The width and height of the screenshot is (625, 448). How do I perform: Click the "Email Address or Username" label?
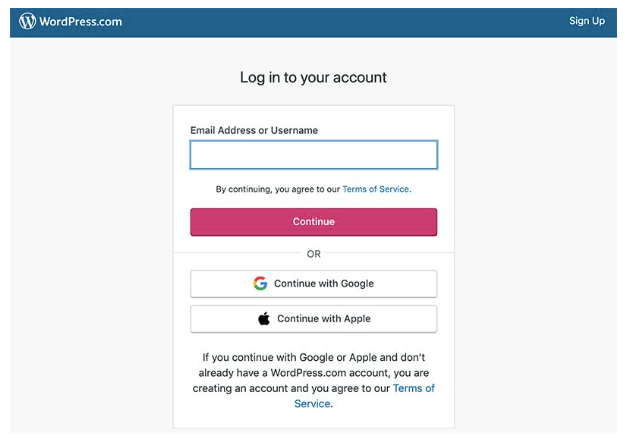(254, 131)
